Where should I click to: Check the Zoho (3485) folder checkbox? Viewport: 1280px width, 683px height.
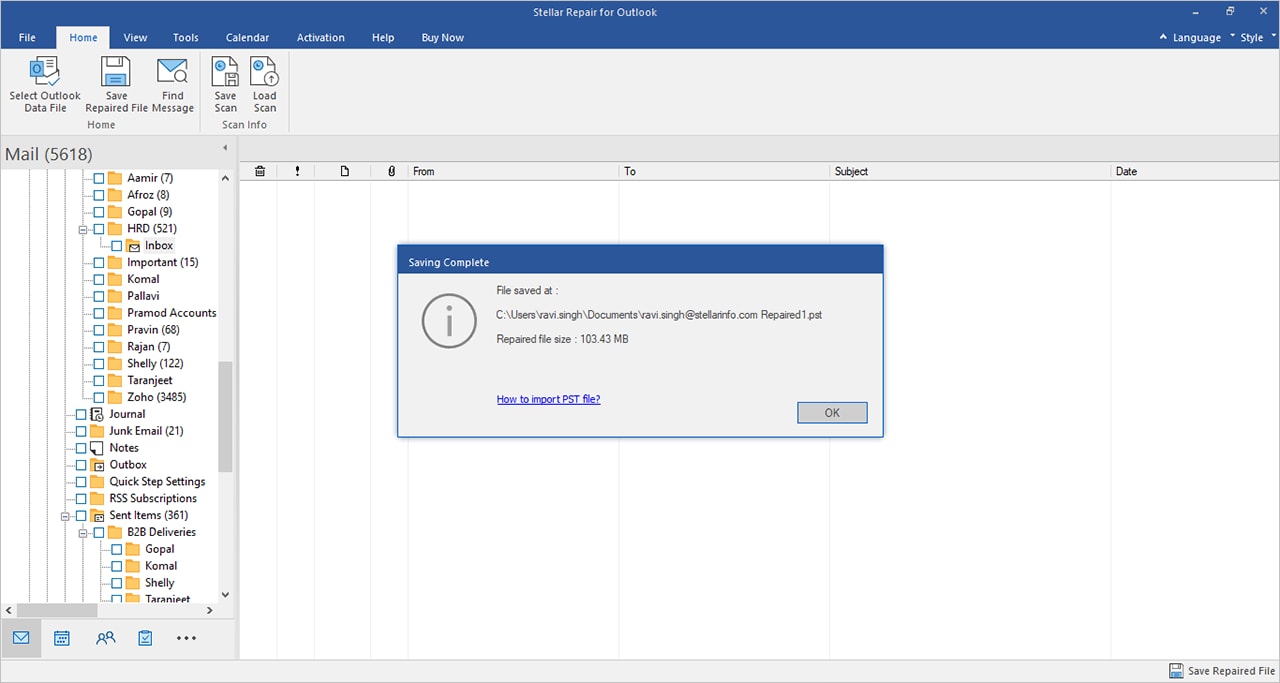pyautogui.click(x=99, y=397)
